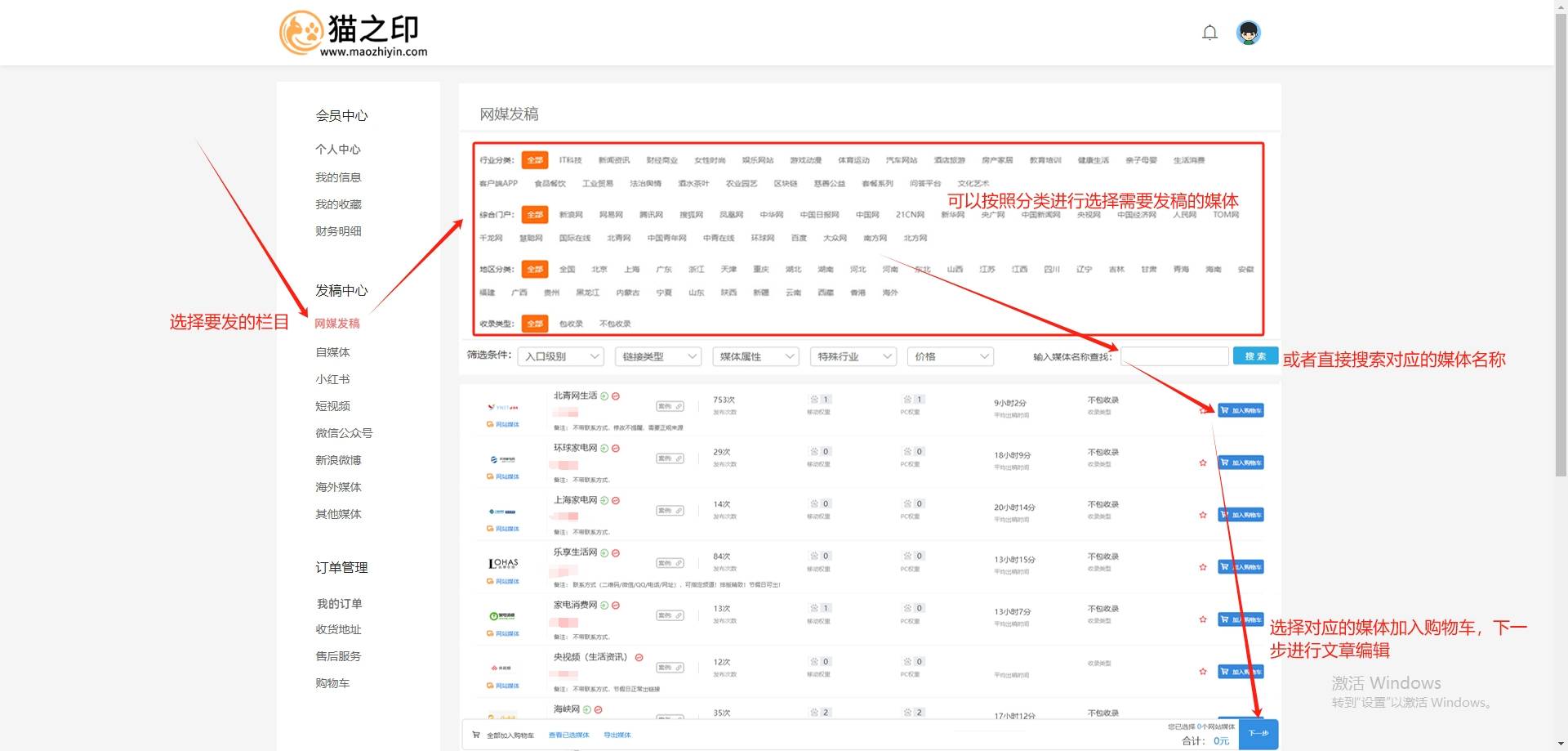1568x751 pixels.
Task: Open the 媒体属性 dropdown
Action: pyautogui.click(x=756, y=356)
